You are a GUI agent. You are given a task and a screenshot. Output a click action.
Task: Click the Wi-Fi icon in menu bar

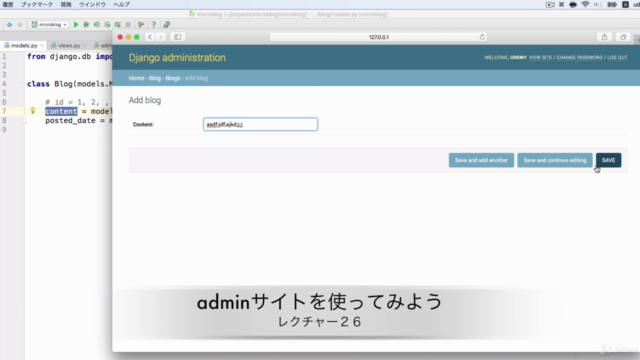pos(585,4)
